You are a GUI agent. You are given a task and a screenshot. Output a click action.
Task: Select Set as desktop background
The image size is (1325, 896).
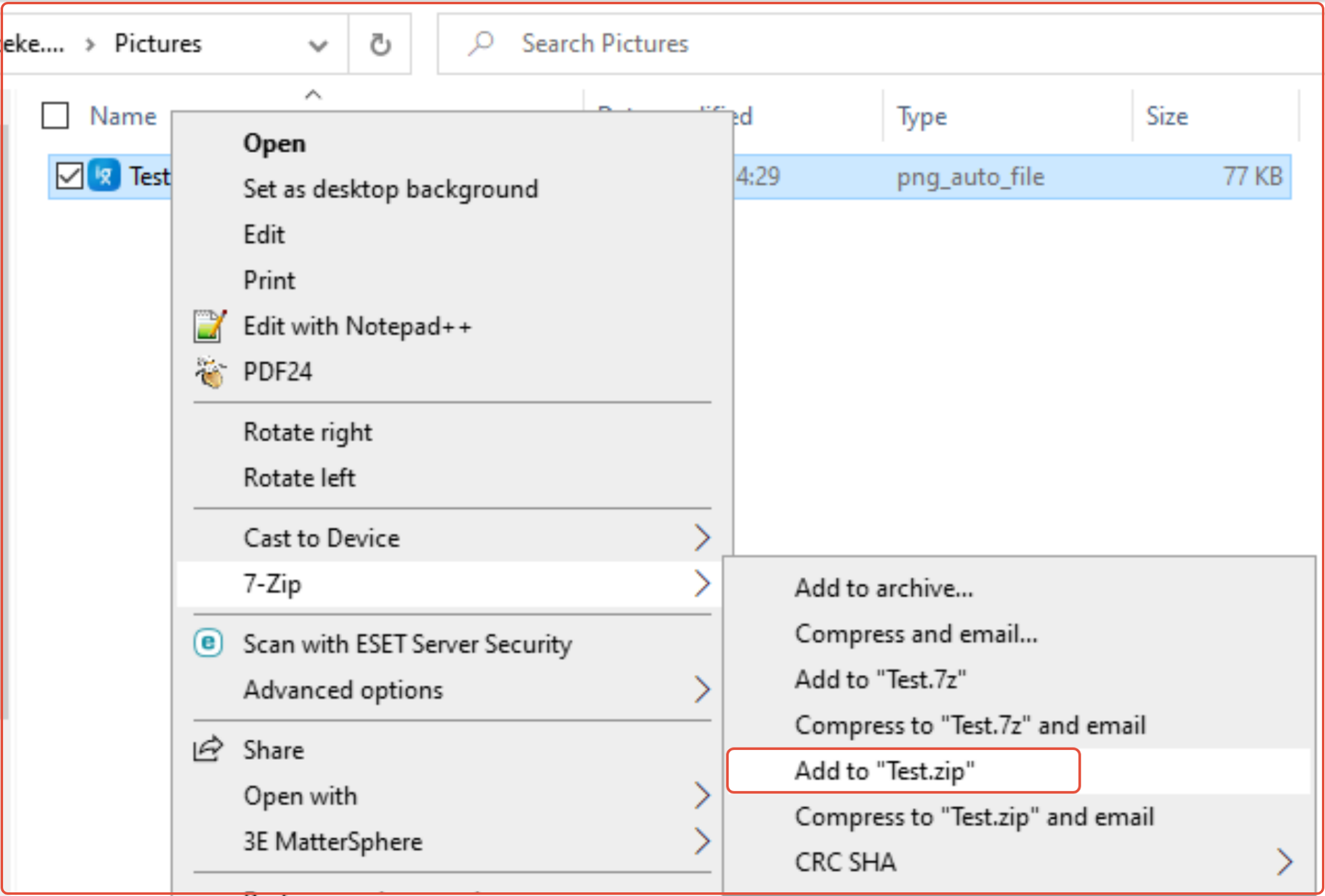click(x=390, y=189)
